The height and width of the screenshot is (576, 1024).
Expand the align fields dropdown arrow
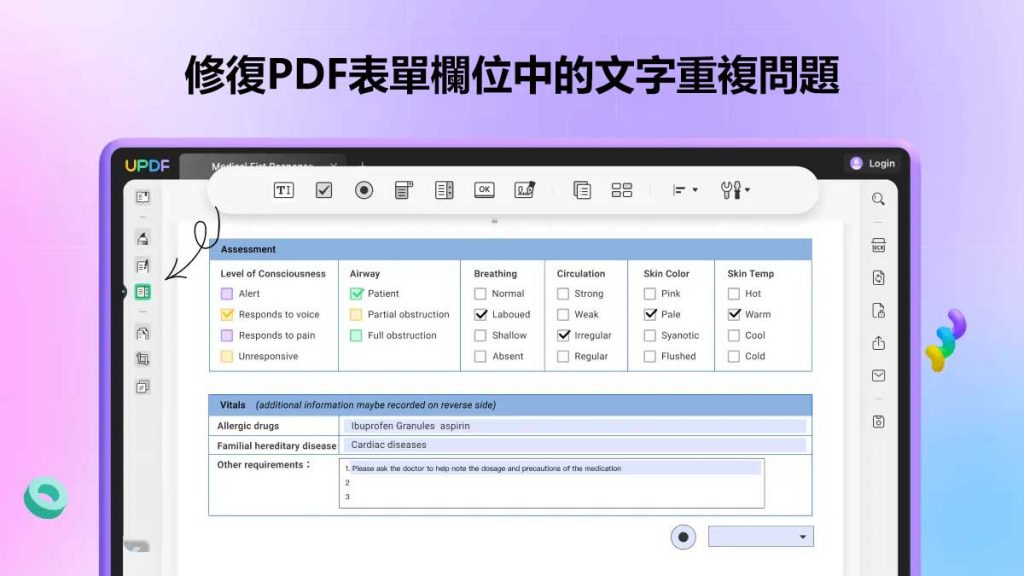[x=695, y=190]
